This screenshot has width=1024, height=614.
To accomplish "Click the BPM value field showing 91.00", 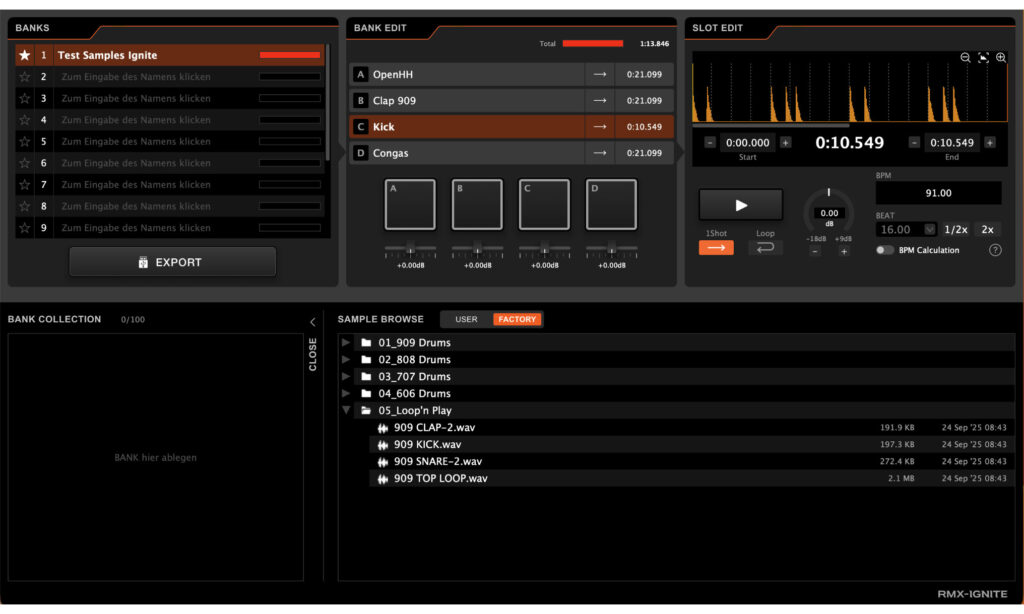I will [938, 191].
